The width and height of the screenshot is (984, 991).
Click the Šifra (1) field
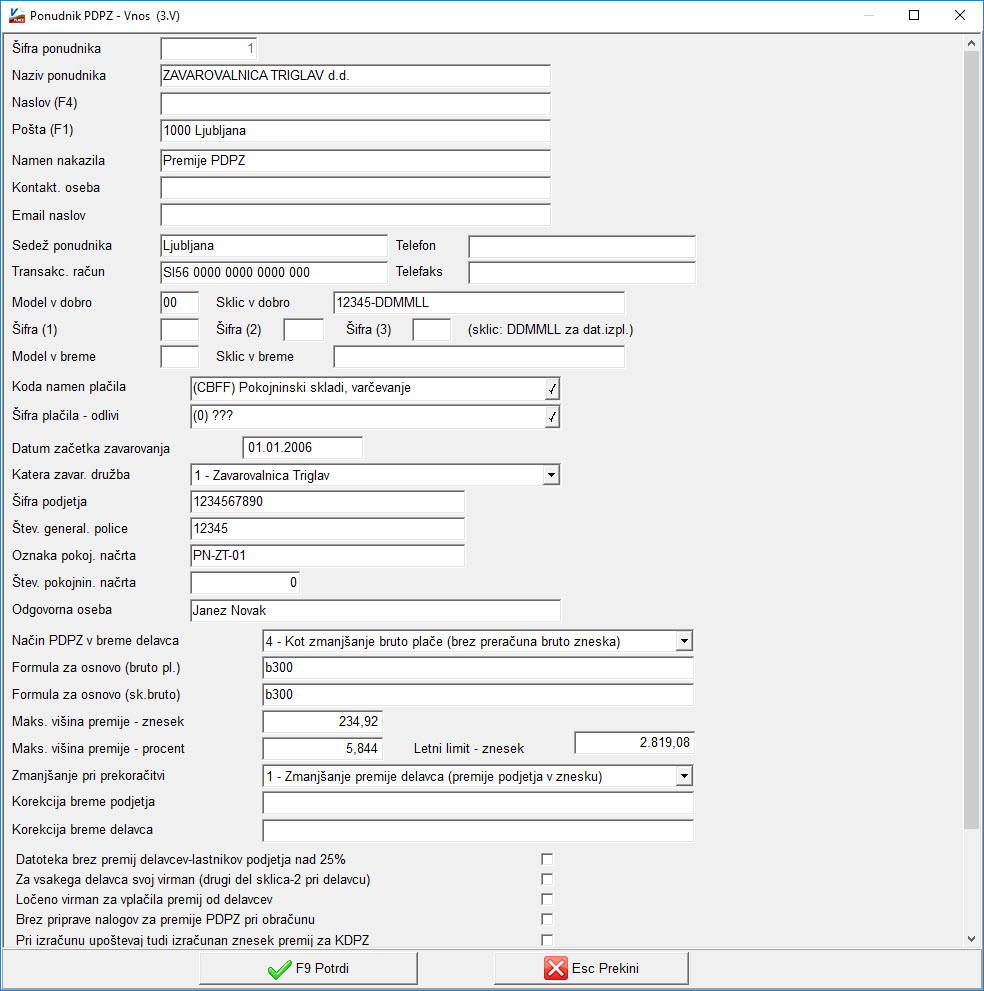179,330
